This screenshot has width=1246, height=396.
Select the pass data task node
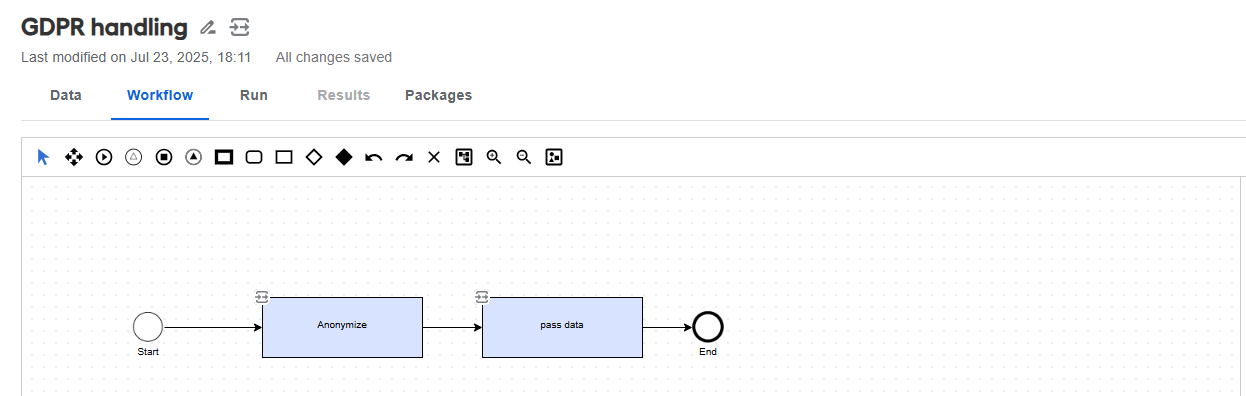[x=562, y=327]
